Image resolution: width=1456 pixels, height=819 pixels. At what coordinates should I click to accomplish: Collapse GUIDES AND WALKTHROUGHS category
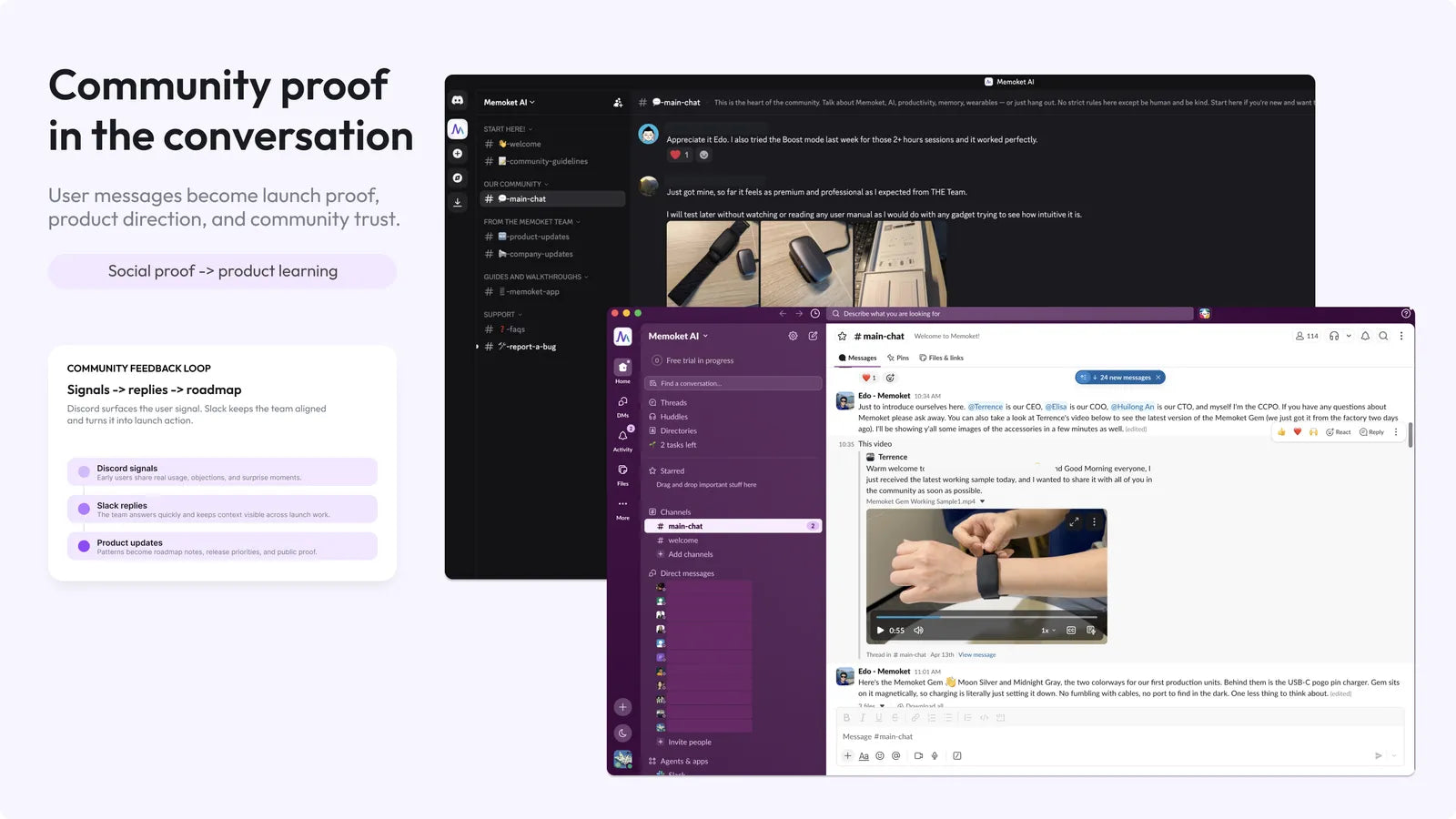coord(536,277)
